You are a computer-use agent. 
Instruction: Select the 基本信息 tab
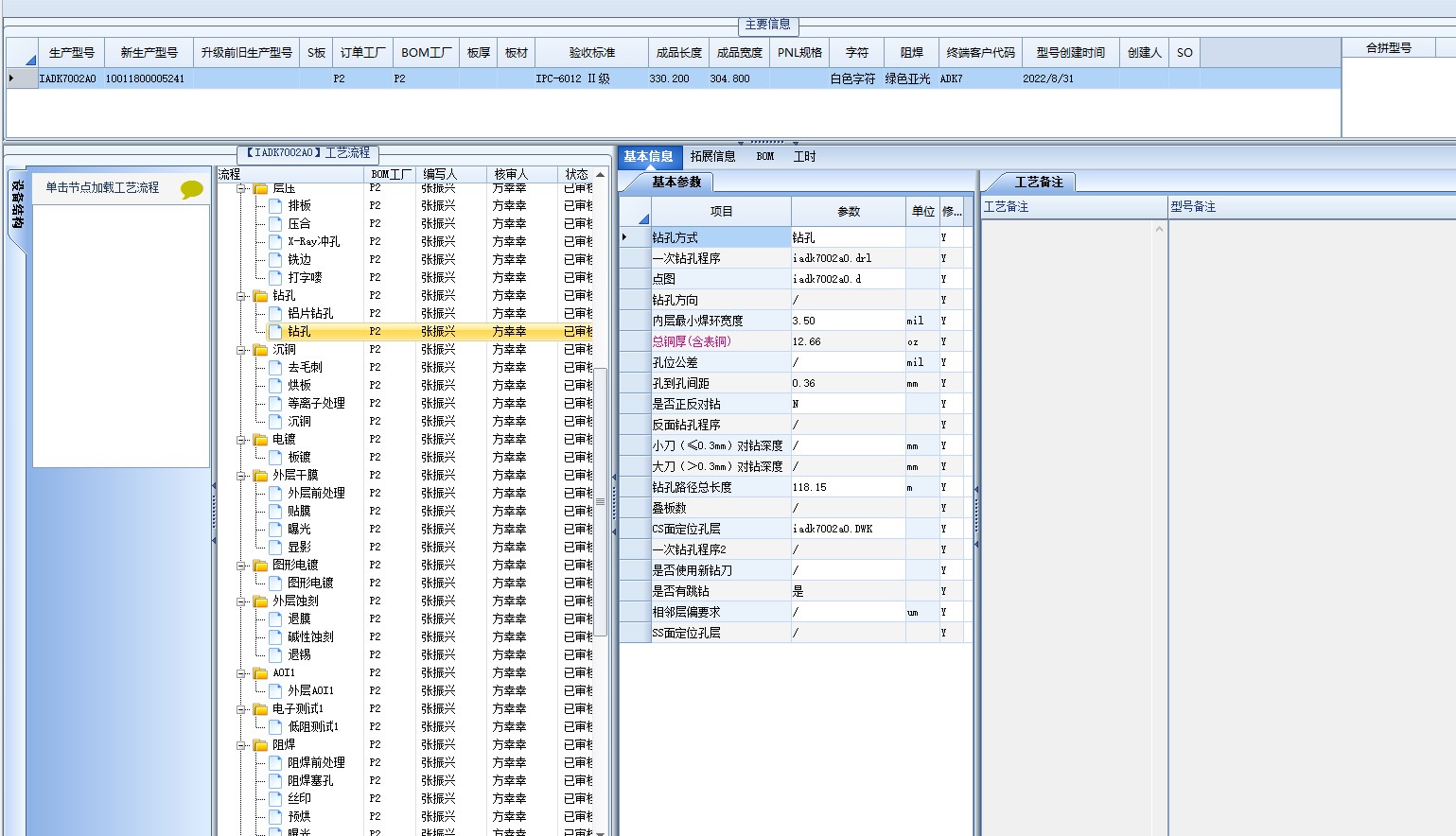(648, 157)
